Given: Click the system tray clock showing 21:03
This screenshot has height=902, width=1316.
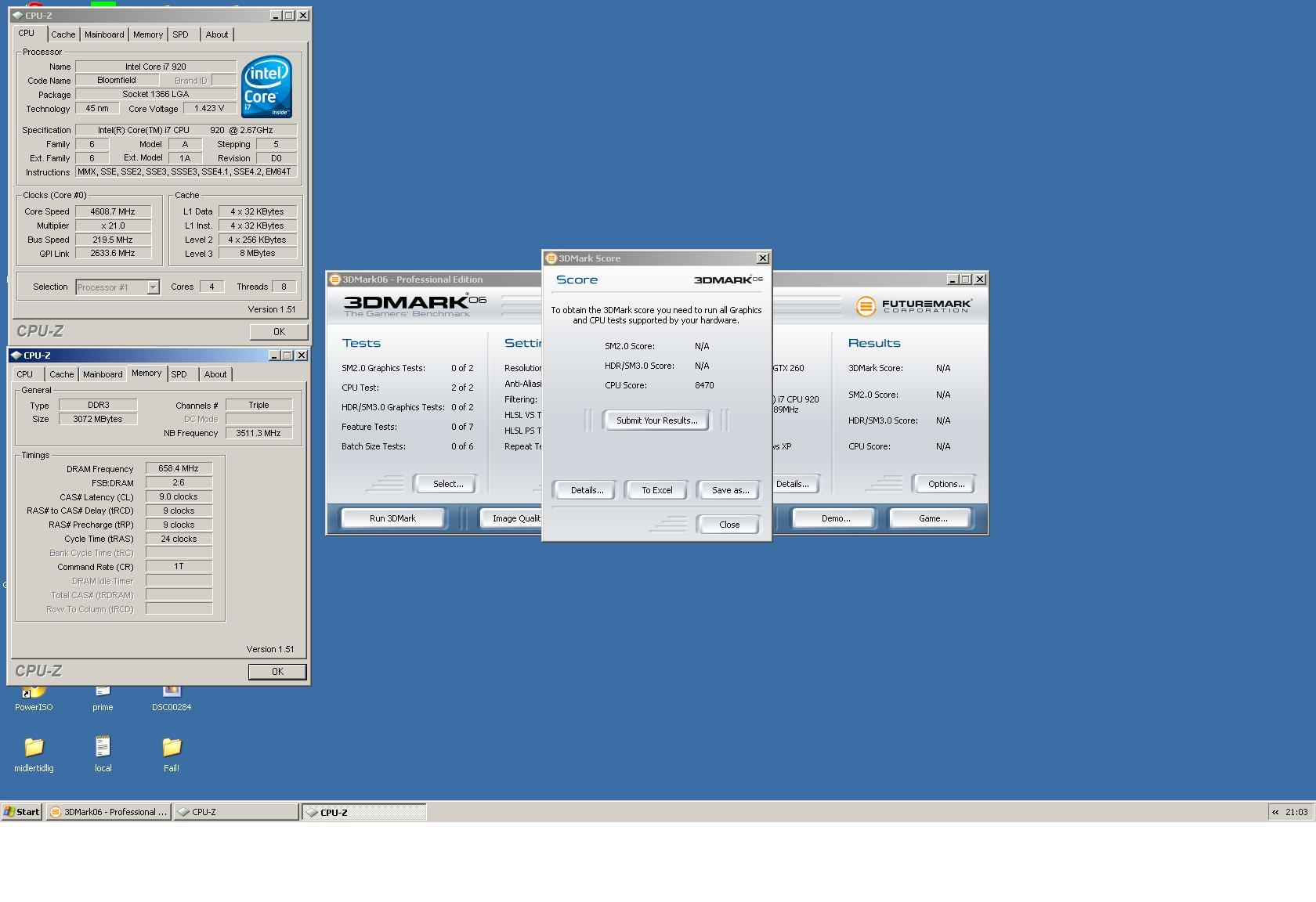Looking at the screenshot, I should [x=1296, y=812].
